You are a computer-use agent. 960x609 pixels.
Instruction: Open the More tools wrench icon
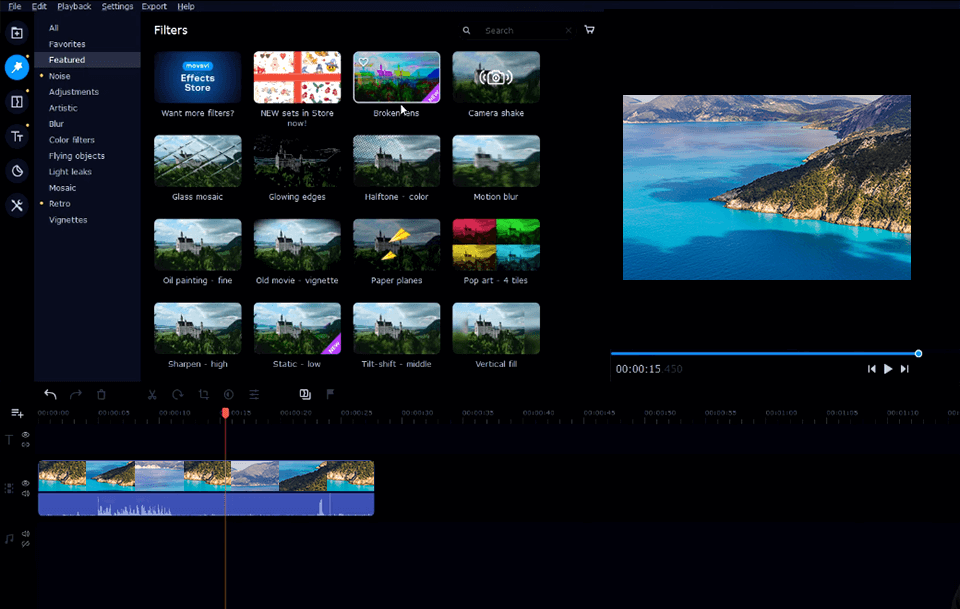click(17, 205)
